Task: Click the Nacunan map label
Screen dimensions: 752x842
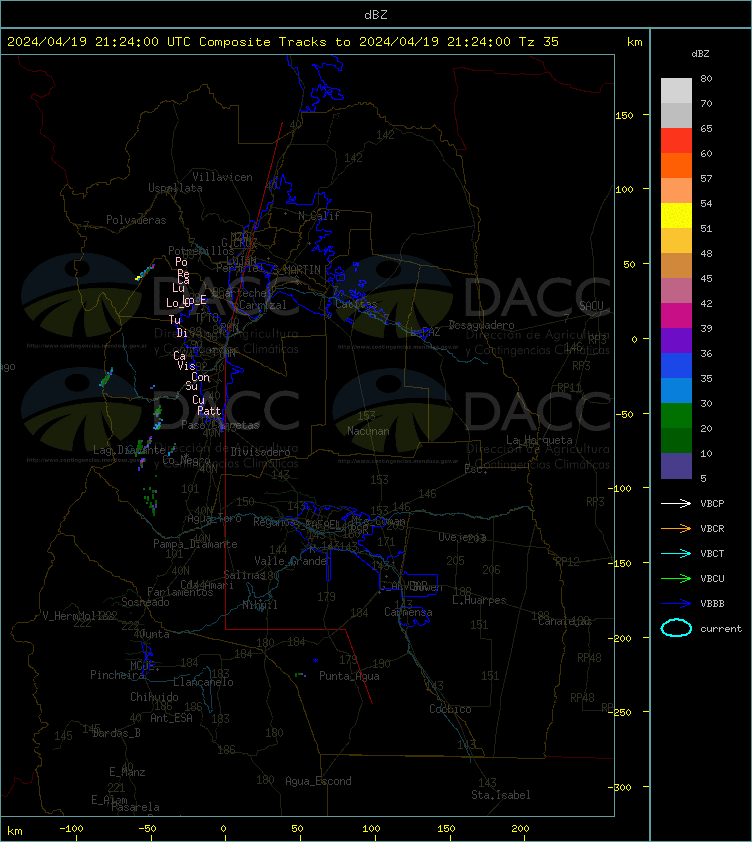Action: click(x=368, y=431)
